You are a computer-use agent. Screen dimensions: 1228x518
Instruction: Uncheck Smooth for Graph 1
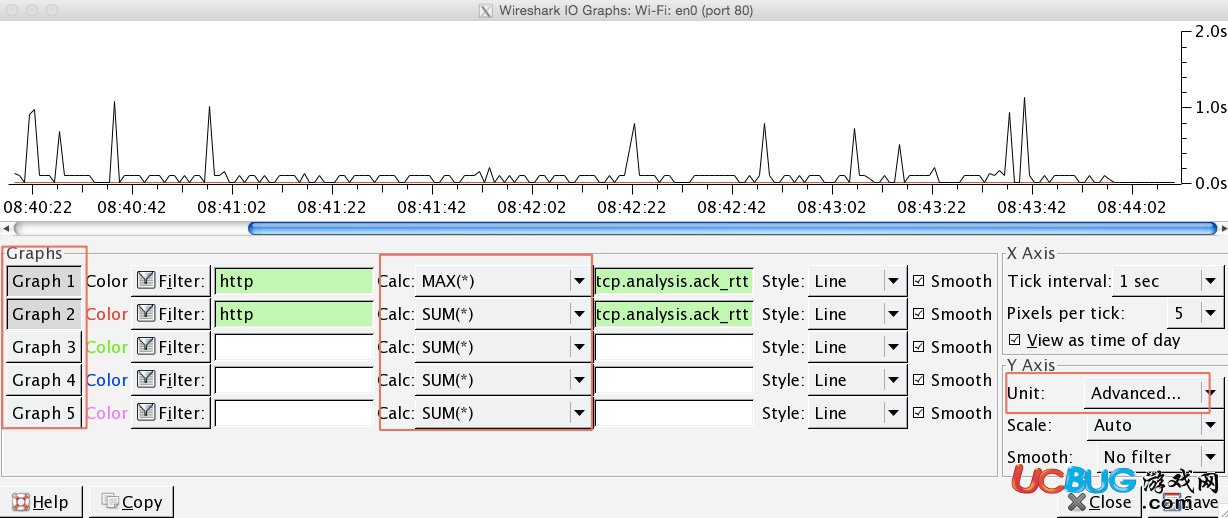tap(952, 281)
